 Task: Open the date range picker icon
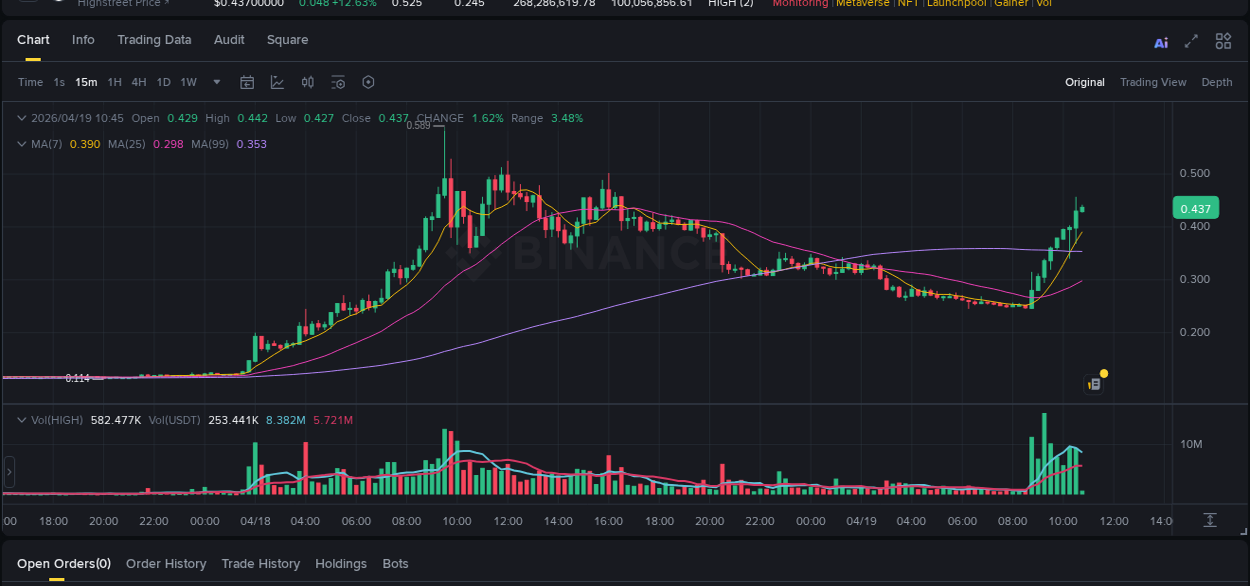tap(247, 82)
